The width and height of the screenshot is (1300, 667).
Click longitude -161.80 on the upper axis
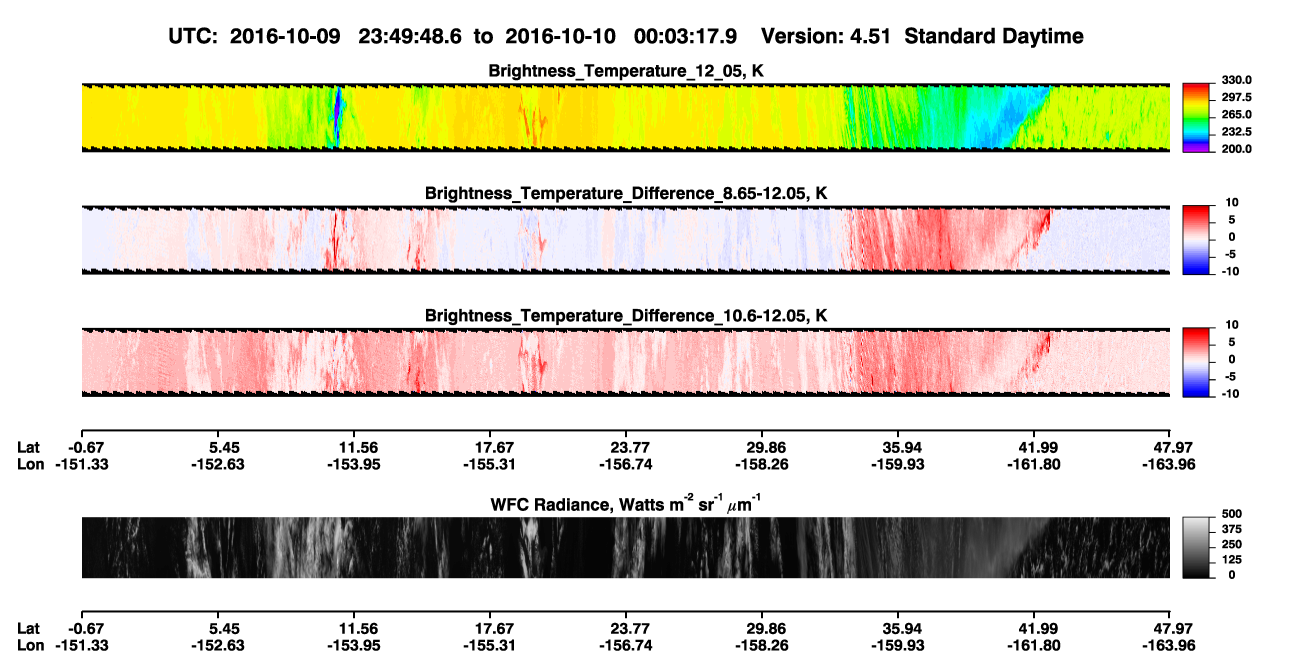click(1033, 464)
